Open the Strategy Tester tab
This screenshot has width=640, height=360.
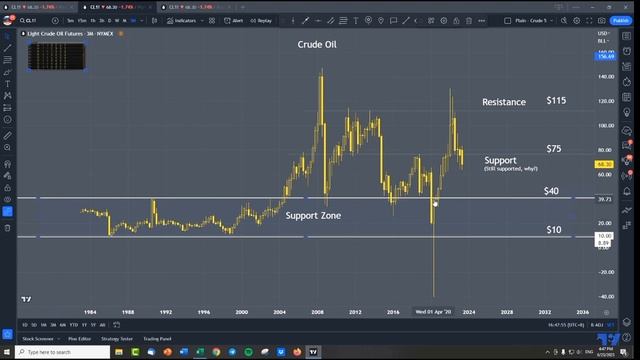(x=117, y=339)
